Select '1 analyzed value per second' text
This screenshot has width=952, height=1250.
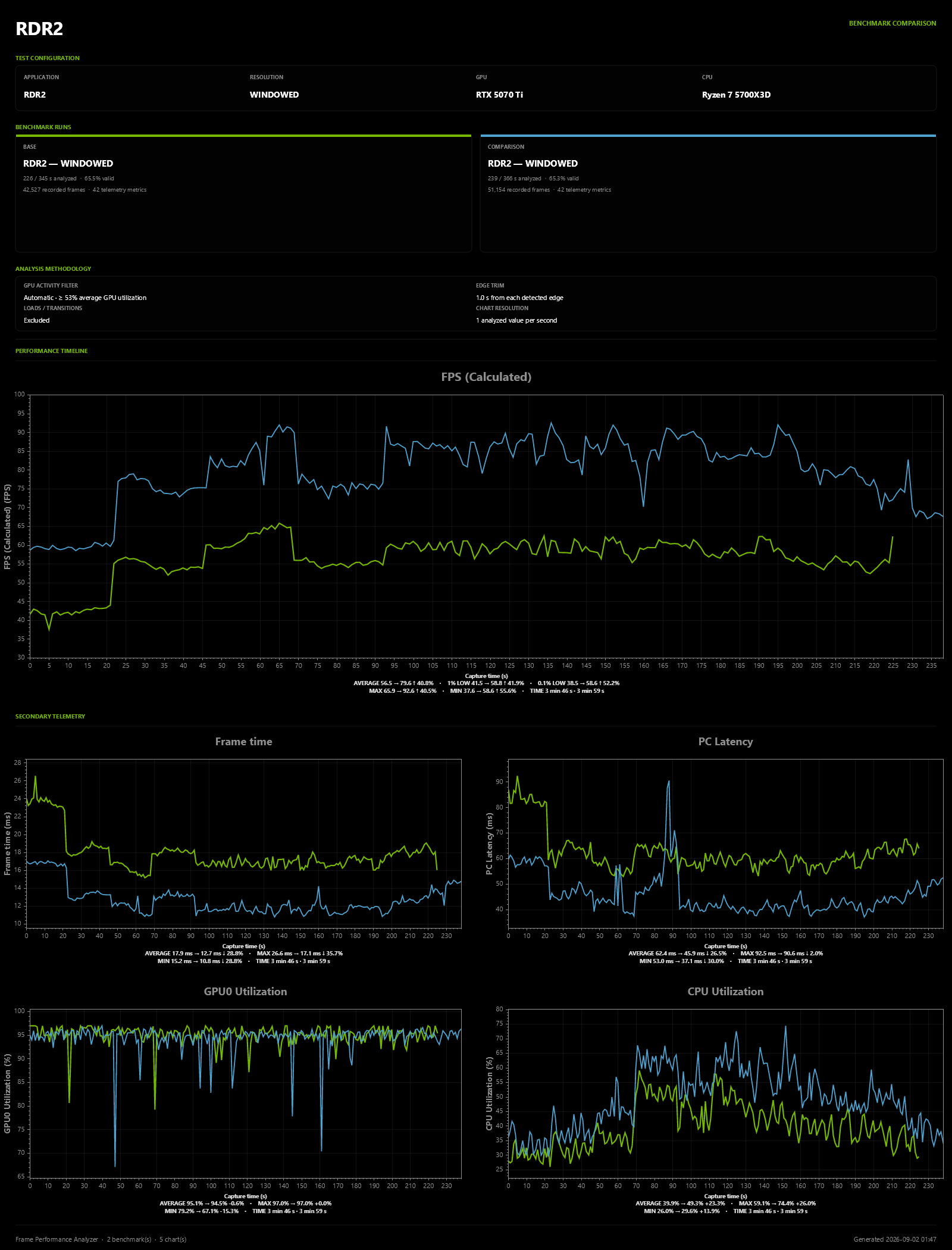point(516,320)
